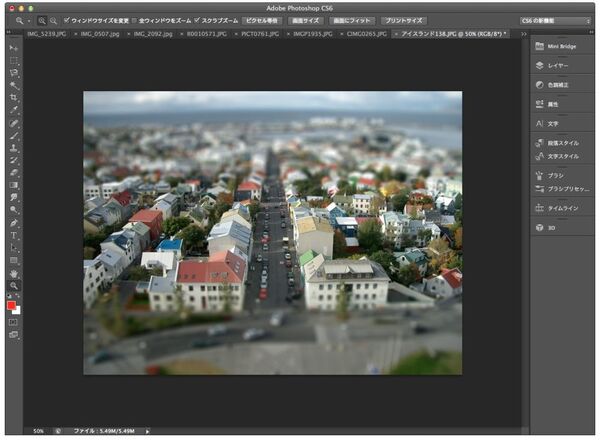Click the tilt-shift city photo canvas
600x440 pixels.
(272, 233)
